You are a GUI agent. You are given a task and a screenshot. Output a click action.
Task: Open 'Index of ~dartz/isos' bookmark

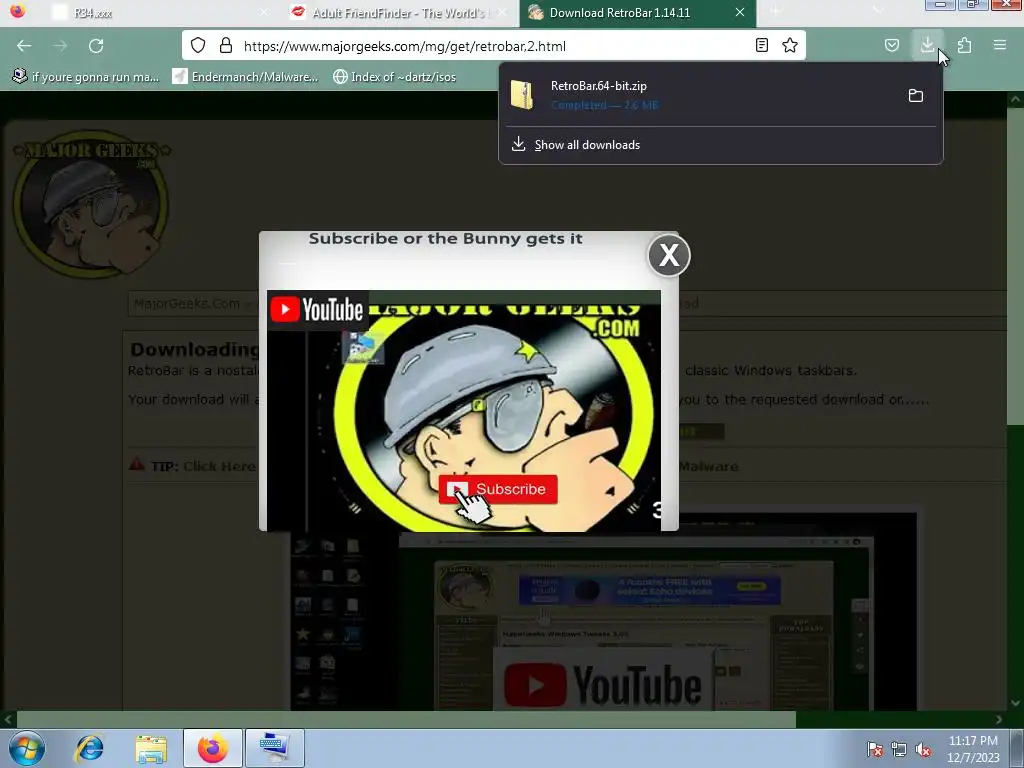[x=394, y=77]
